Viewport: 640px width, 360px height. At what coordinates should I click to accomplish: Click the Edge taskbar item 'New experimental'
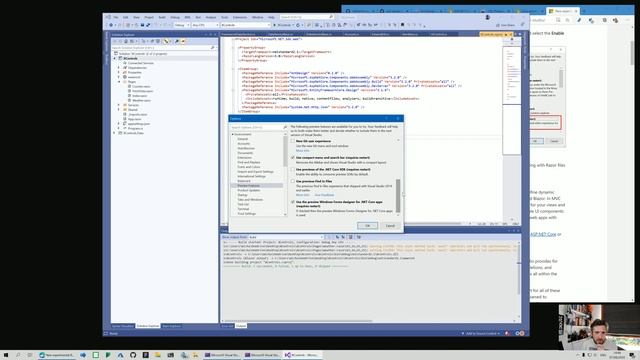coord(57,355)
